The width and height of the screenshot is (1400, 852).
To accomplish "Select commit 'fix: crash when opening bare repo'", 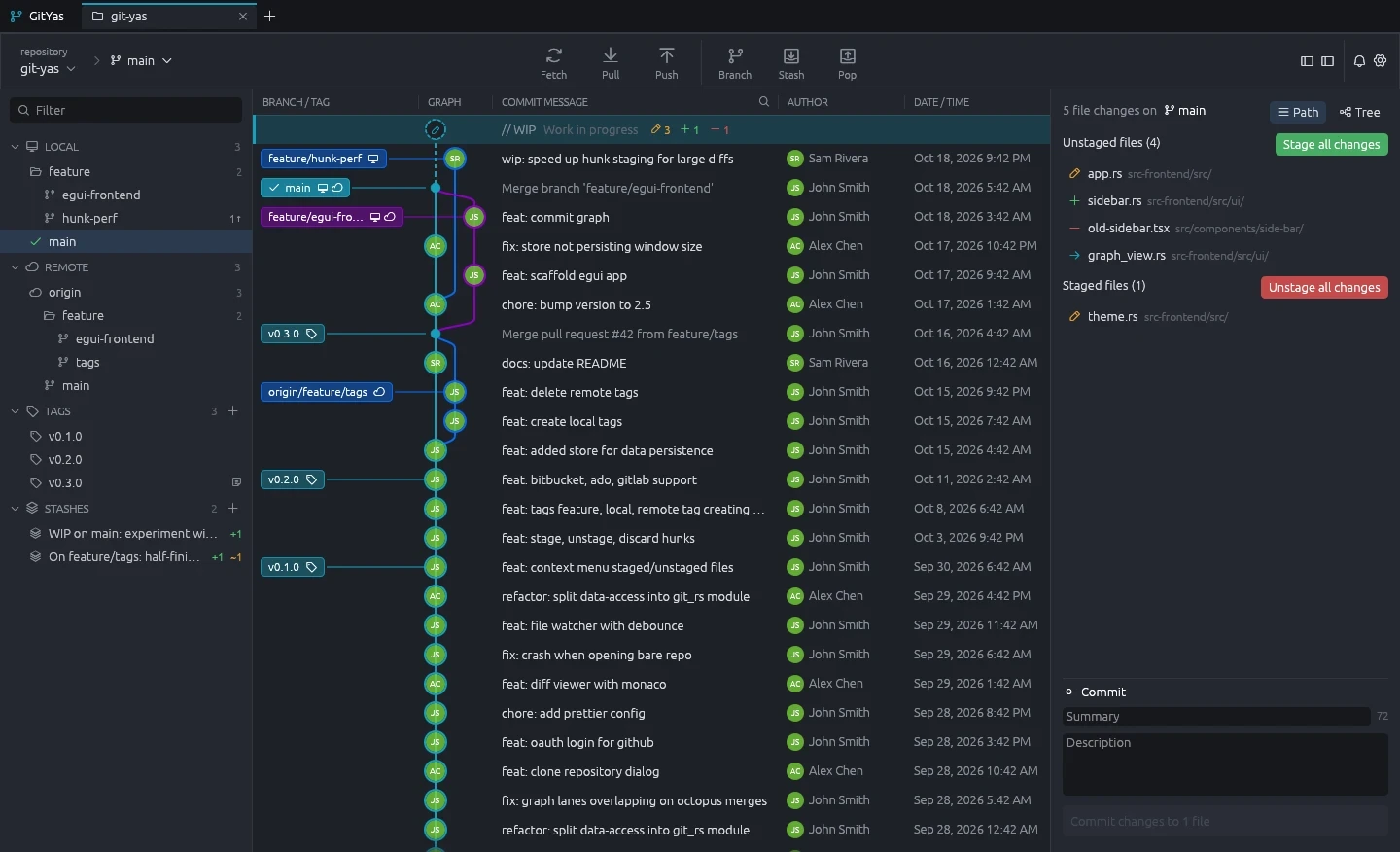I will (651, 655).
